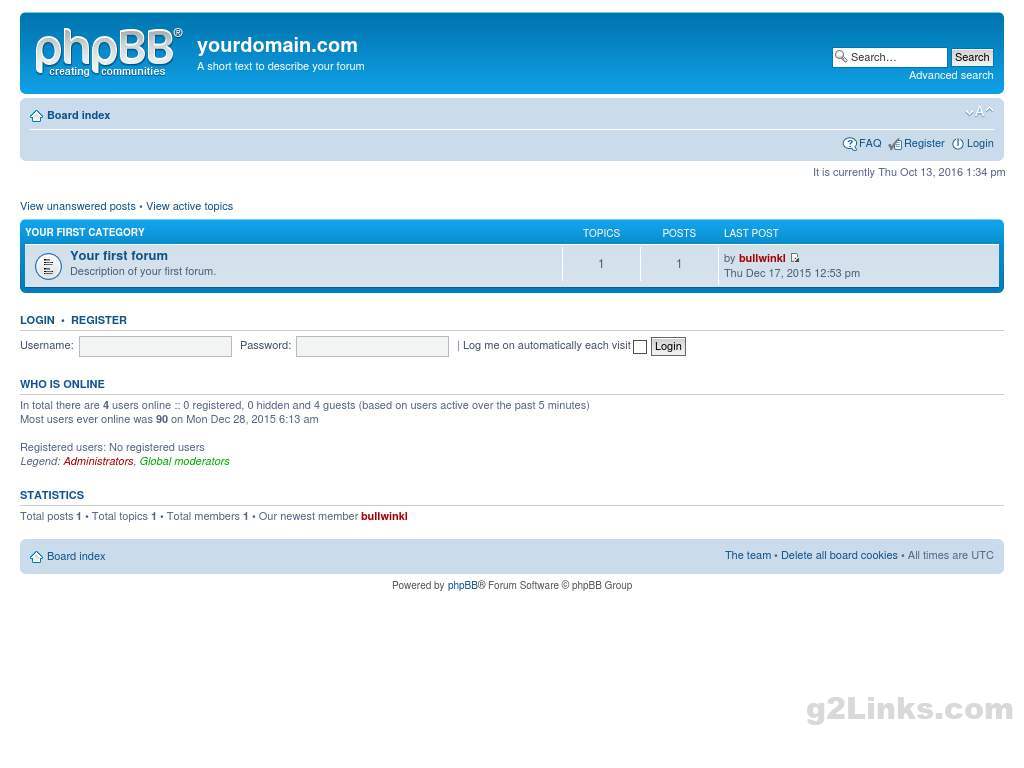Open Your first forum
Image resolution: width=1024 pixels, height=768 pixels.
[x=119, y=255]
